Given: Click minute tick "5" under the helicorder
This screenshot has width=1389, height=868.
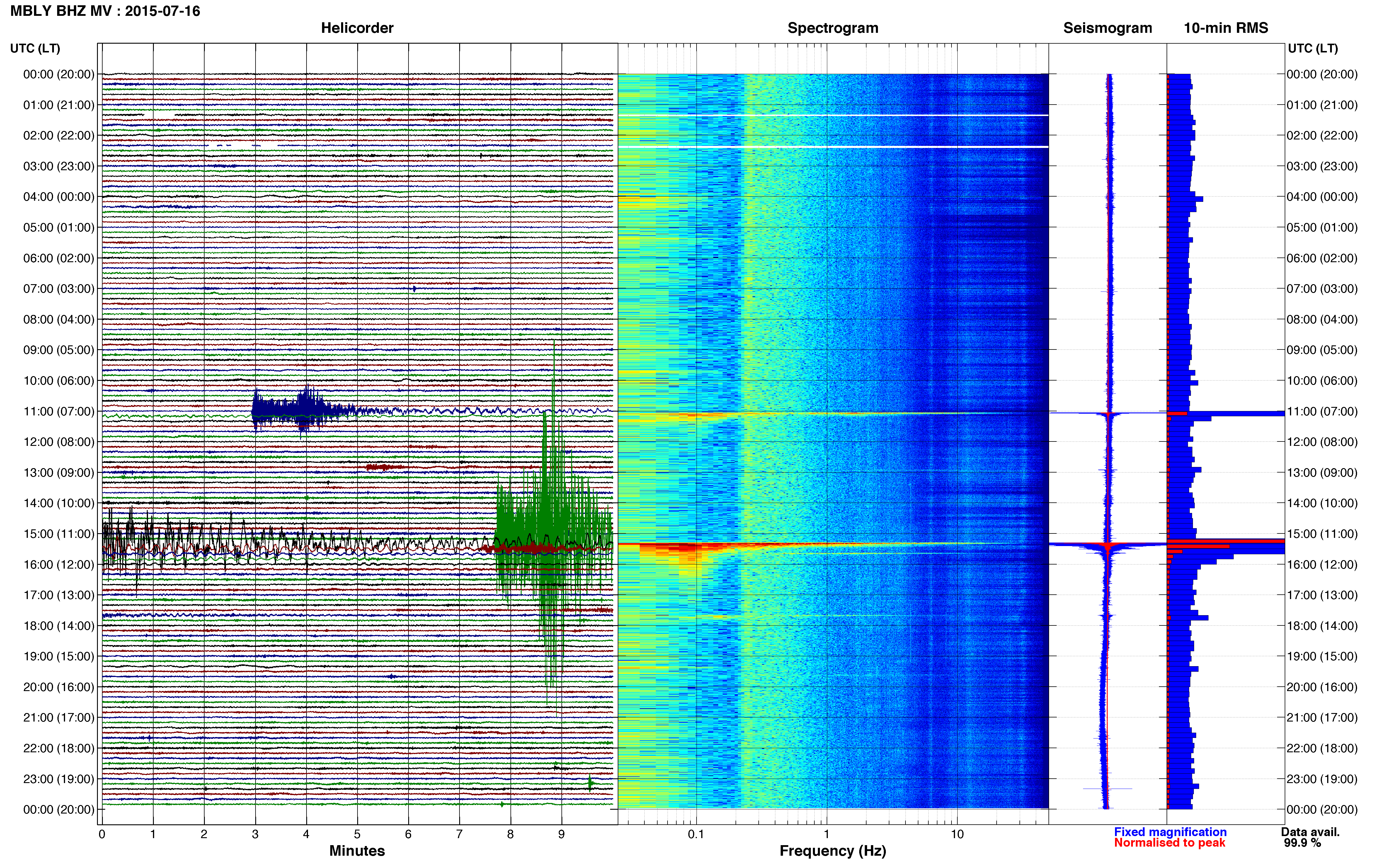Looking at the screenshot, I should point(357,834).
